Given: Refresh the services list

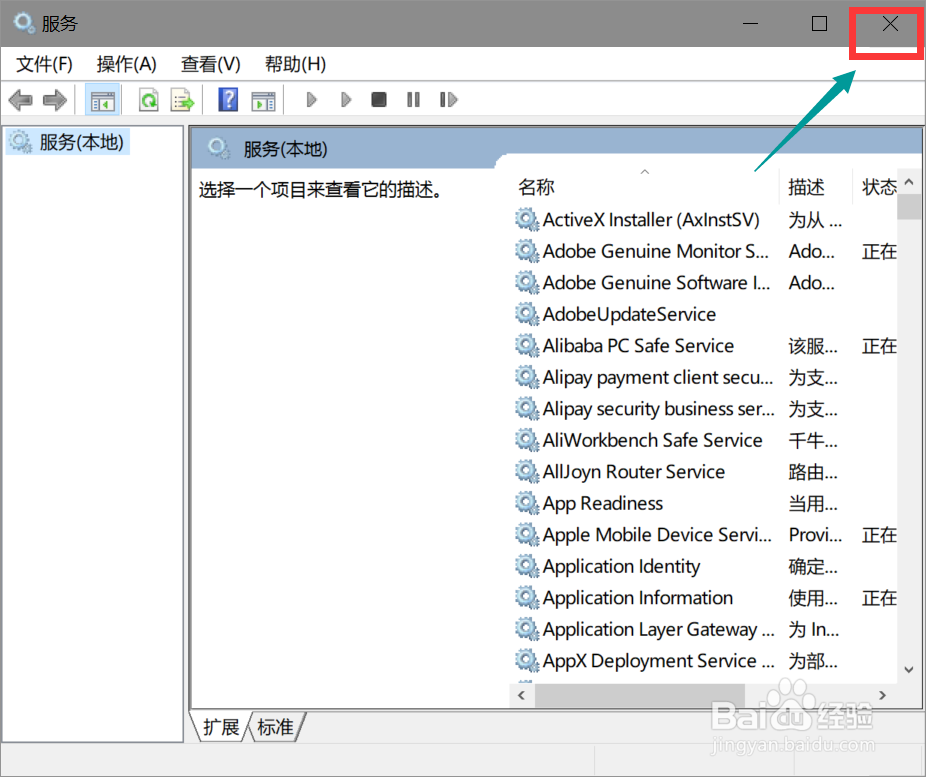Looking at the screenshot, I should coord(148,99).
